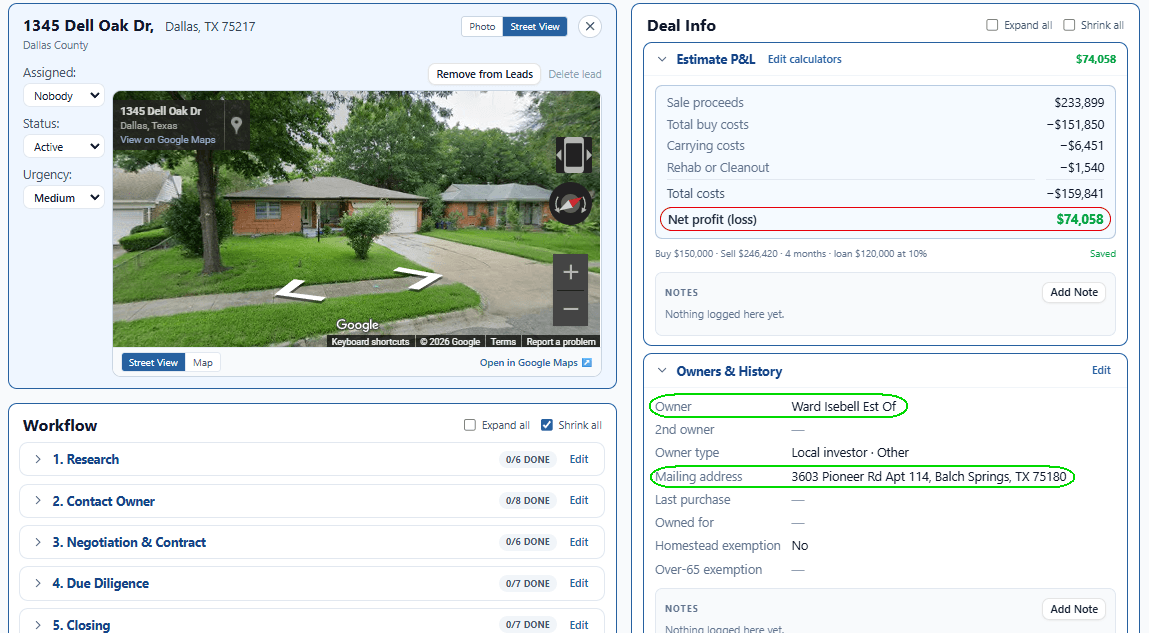Open Keyboard shortcuts in Street View footer
1149x633 pixels.
pyautogui.click(x=370, y=341)
